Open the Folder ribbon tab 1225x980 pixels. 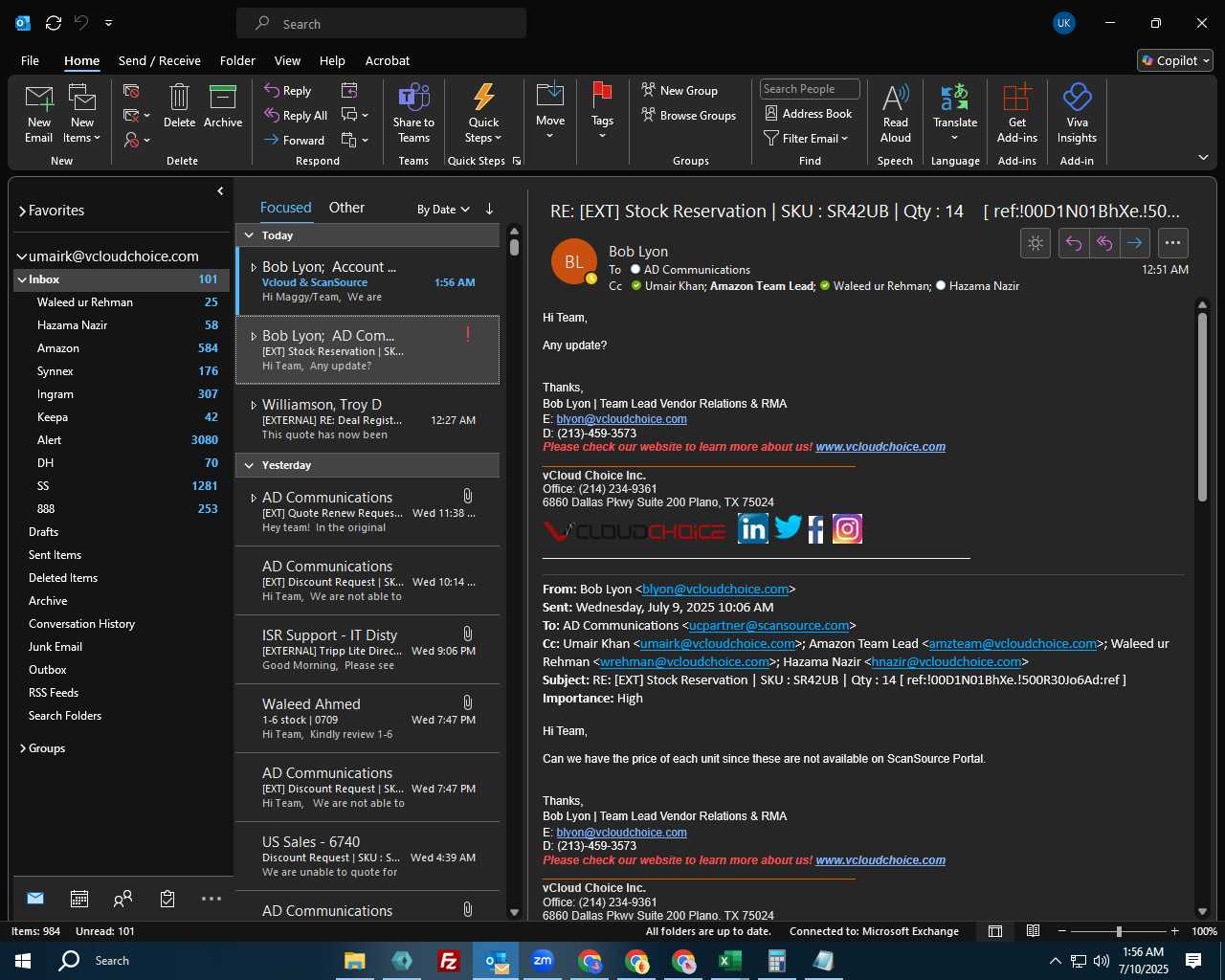[x=237, y=60]
